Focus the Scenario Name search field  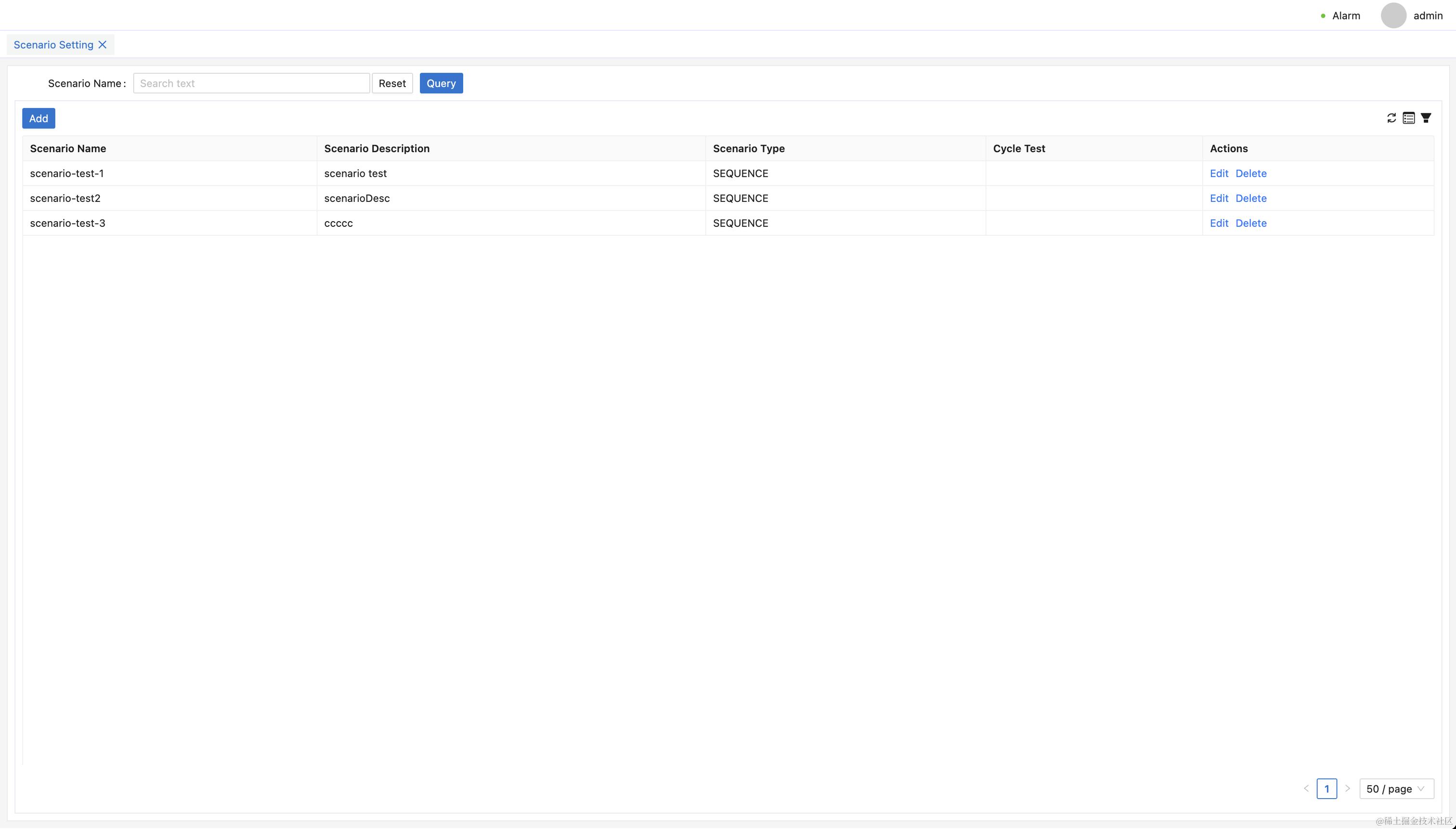(x=251, y=83)
